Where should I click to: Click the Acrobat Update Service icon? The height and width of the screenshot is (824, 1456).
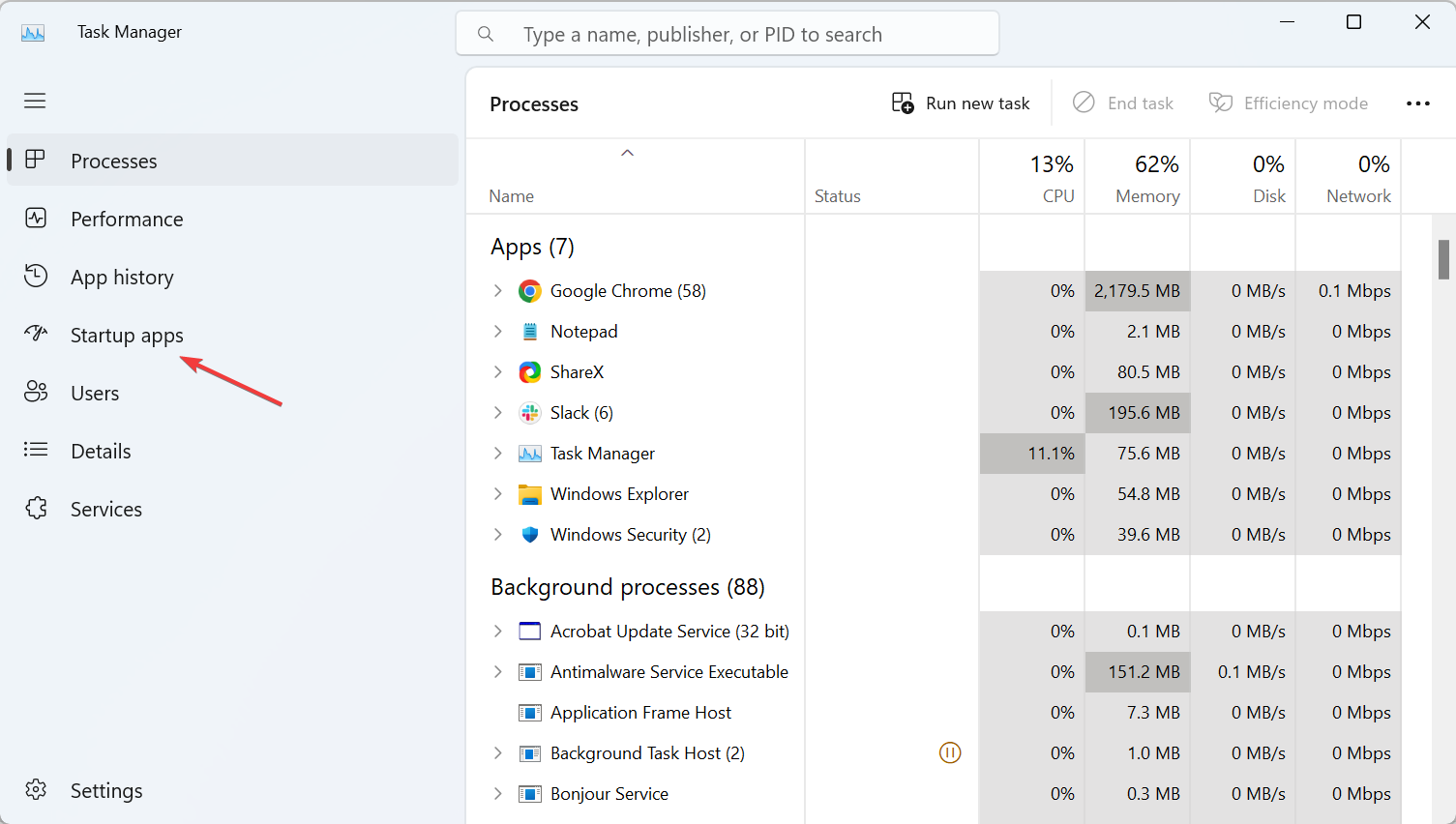pyautogui.click(x=530, y=632)
